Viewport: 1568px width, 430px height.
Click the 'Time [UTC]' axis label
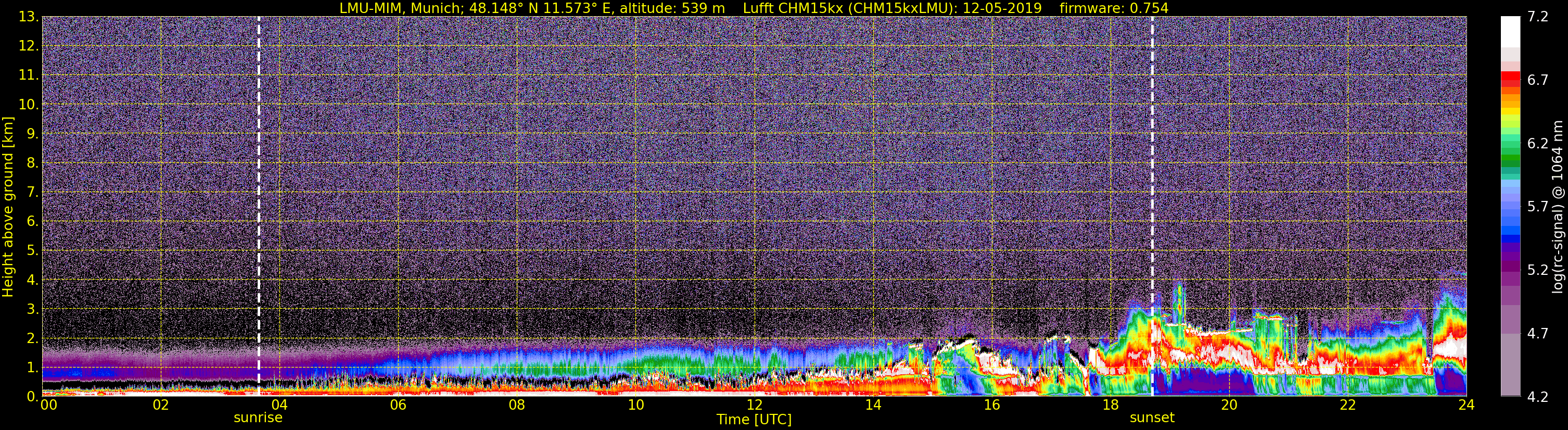754,420
